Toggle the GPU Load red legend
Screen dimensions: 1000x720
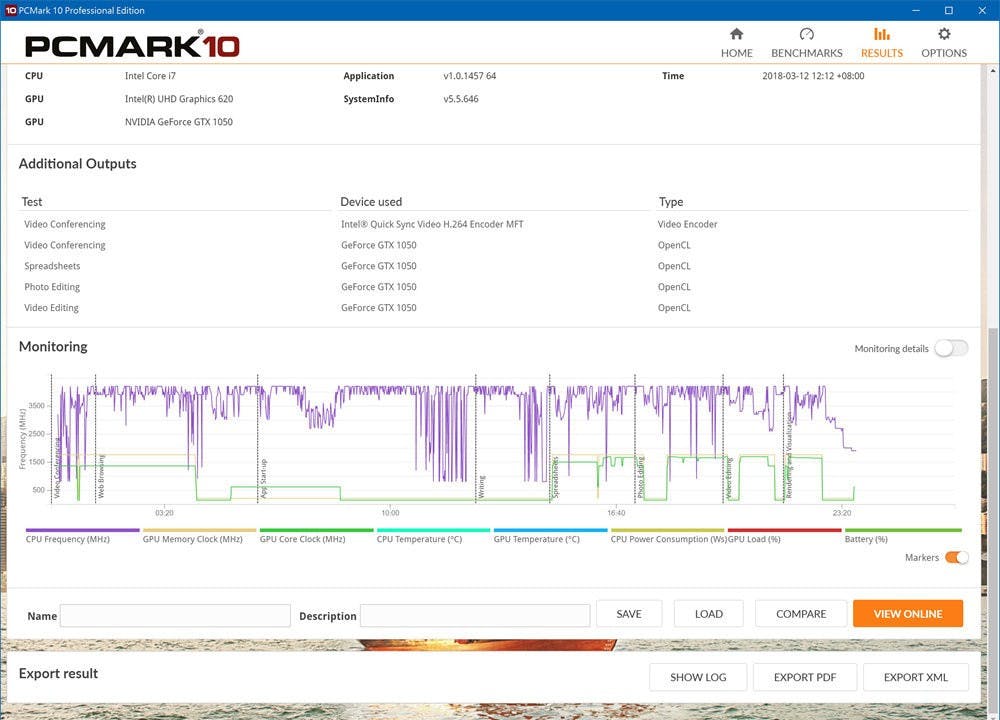coord(784,530)
